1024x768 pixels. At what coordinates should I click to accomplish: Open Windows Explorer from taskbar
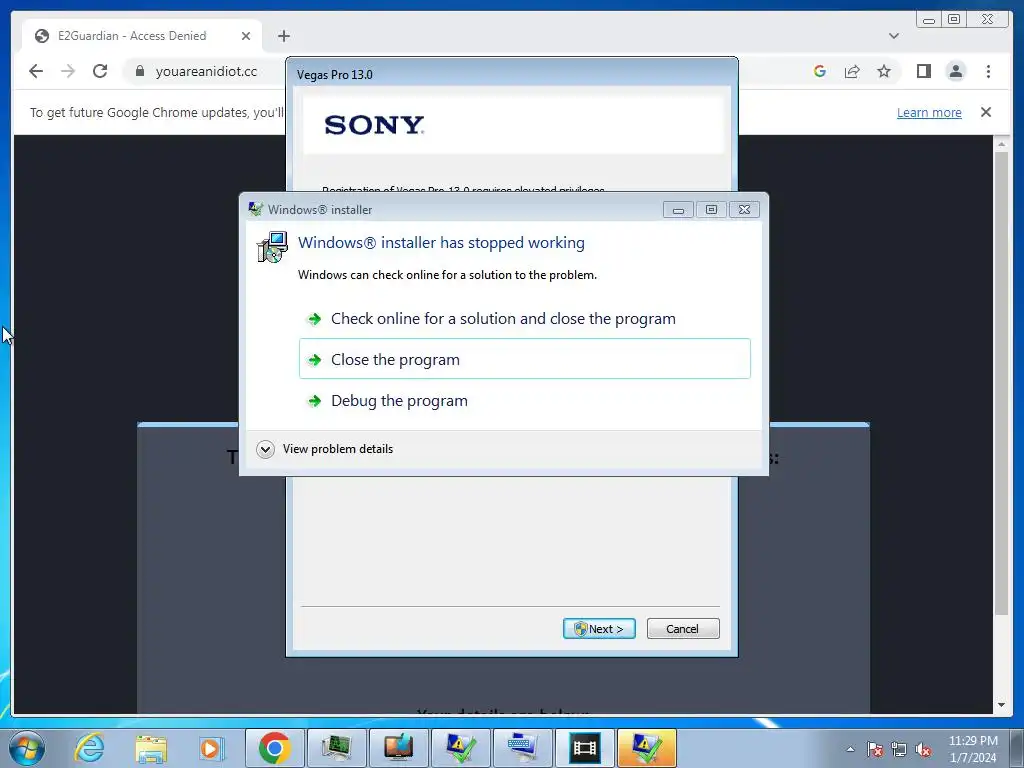click(151, 748)
